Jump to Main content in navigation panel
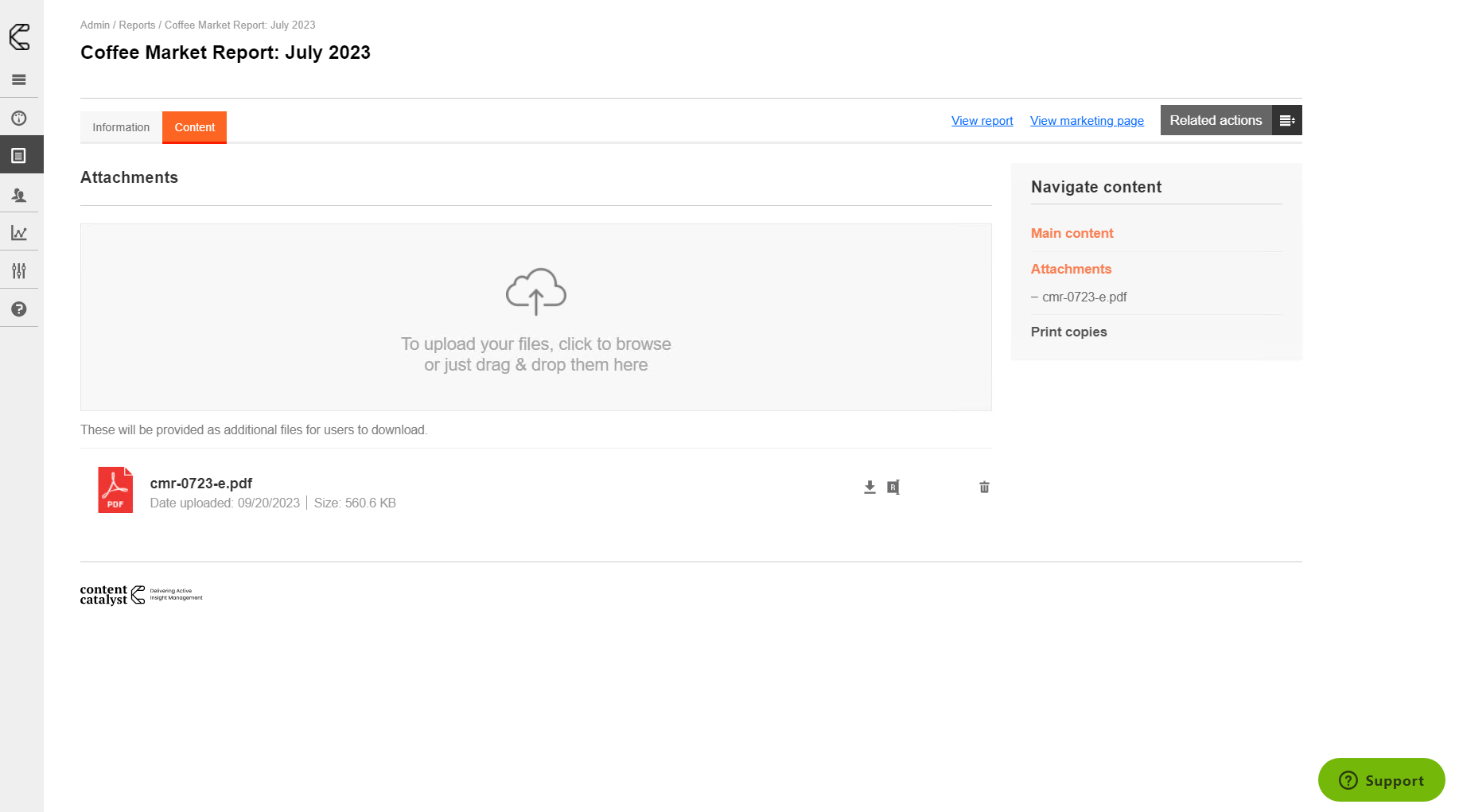The image size is (1459, 812). 1072,233
